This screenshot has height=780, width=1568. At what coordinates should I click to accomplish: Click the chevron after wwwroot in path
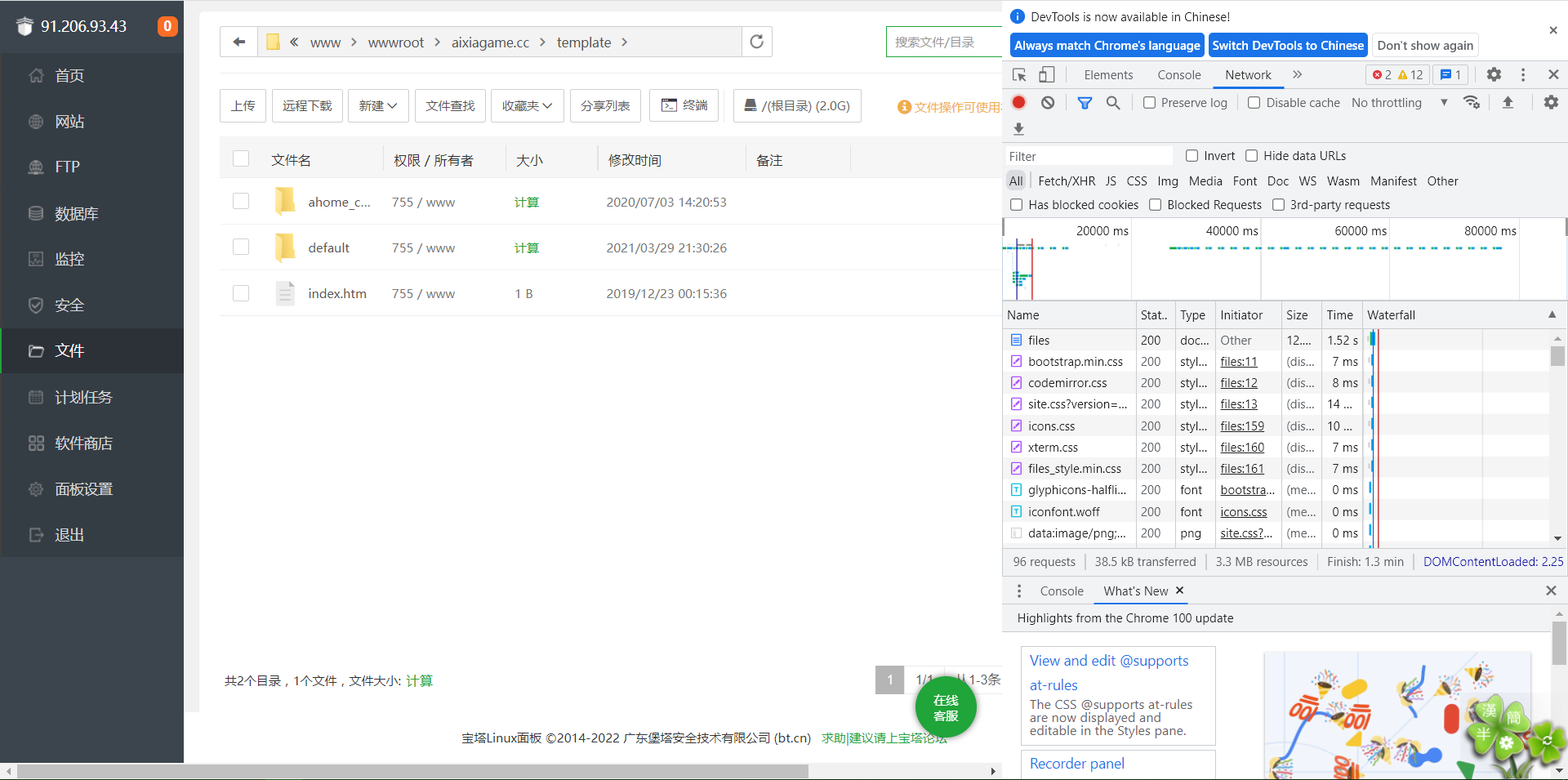click(x=437, y=42)
